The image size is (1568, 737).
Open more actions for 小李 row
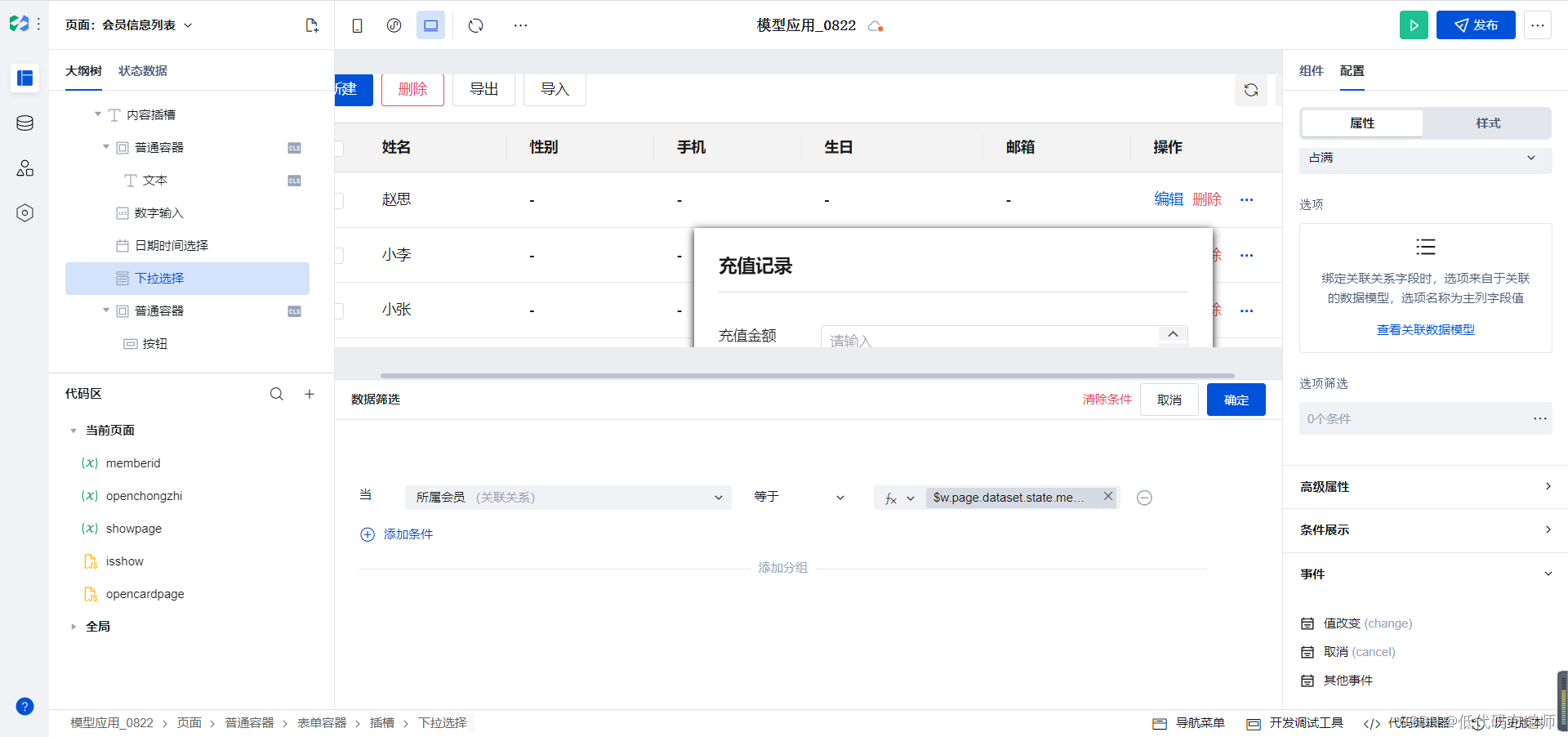click(x=1246, y=256)
